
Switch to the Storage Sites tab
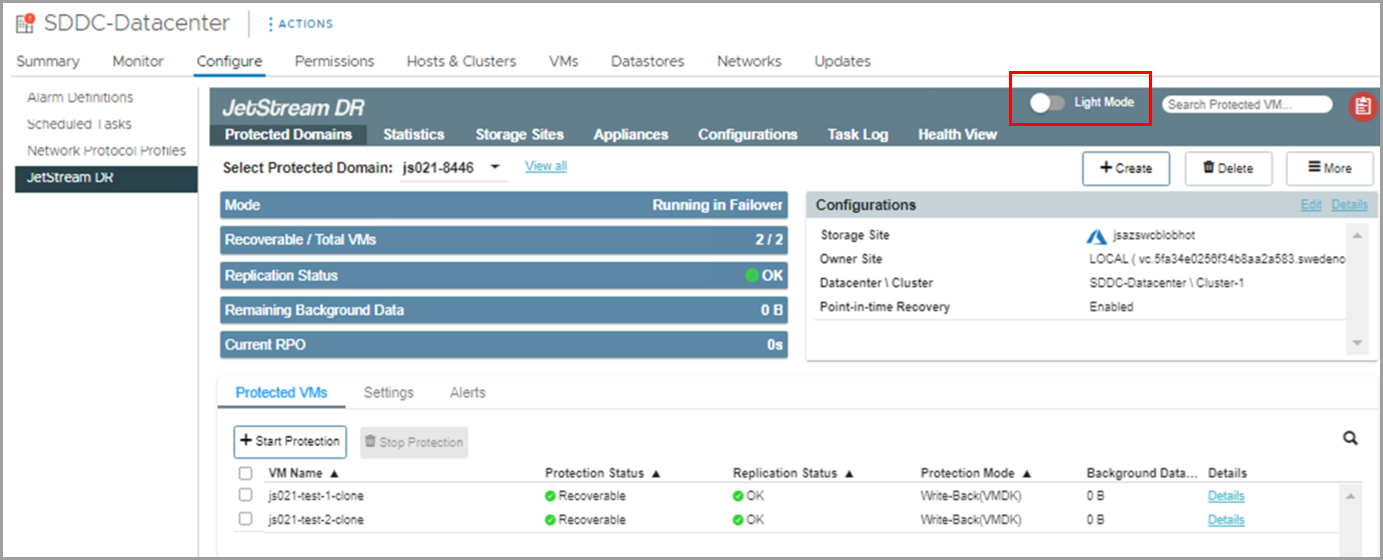(519, 134)
